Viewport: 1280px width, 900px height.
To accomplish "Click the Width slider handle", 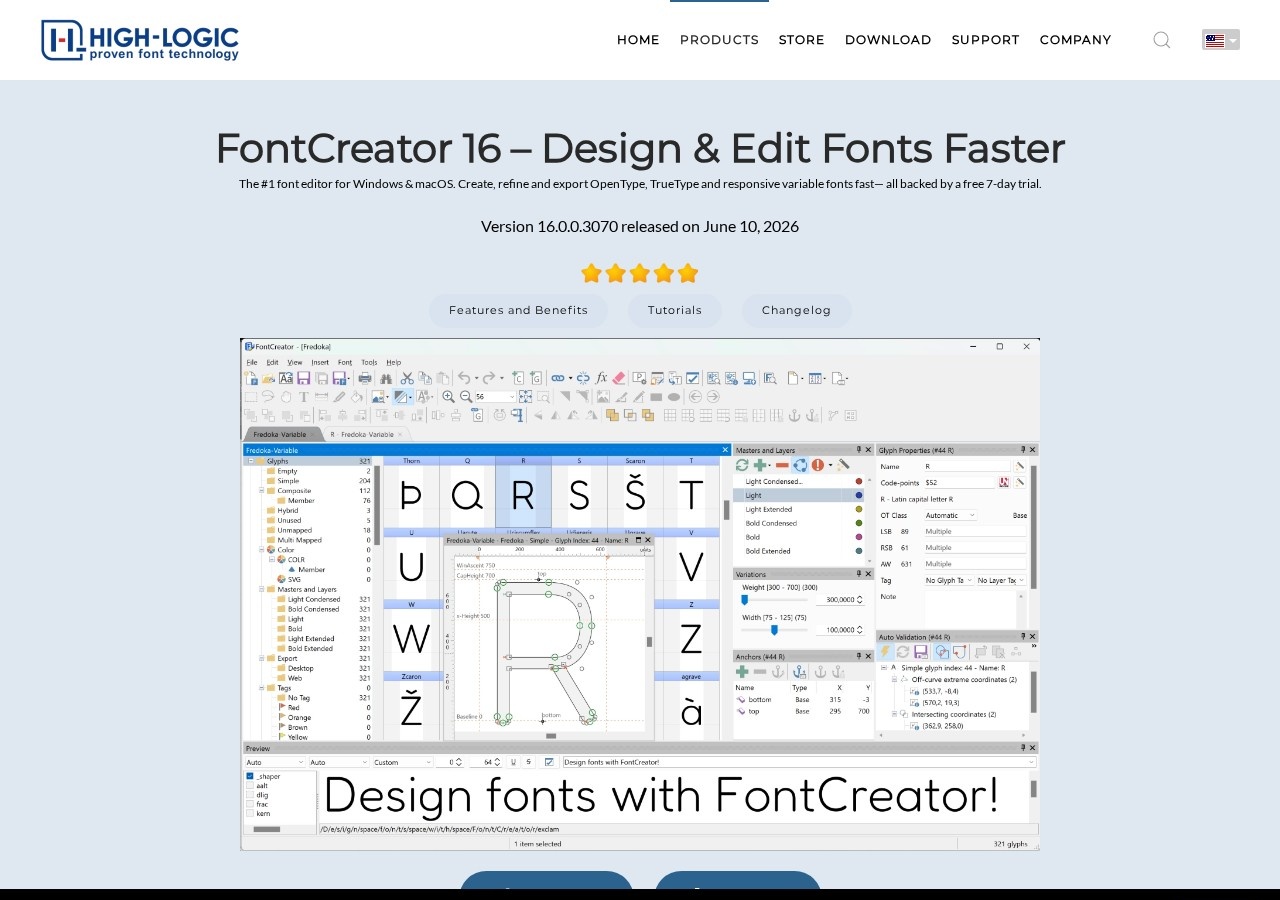I will coord(774,630).
